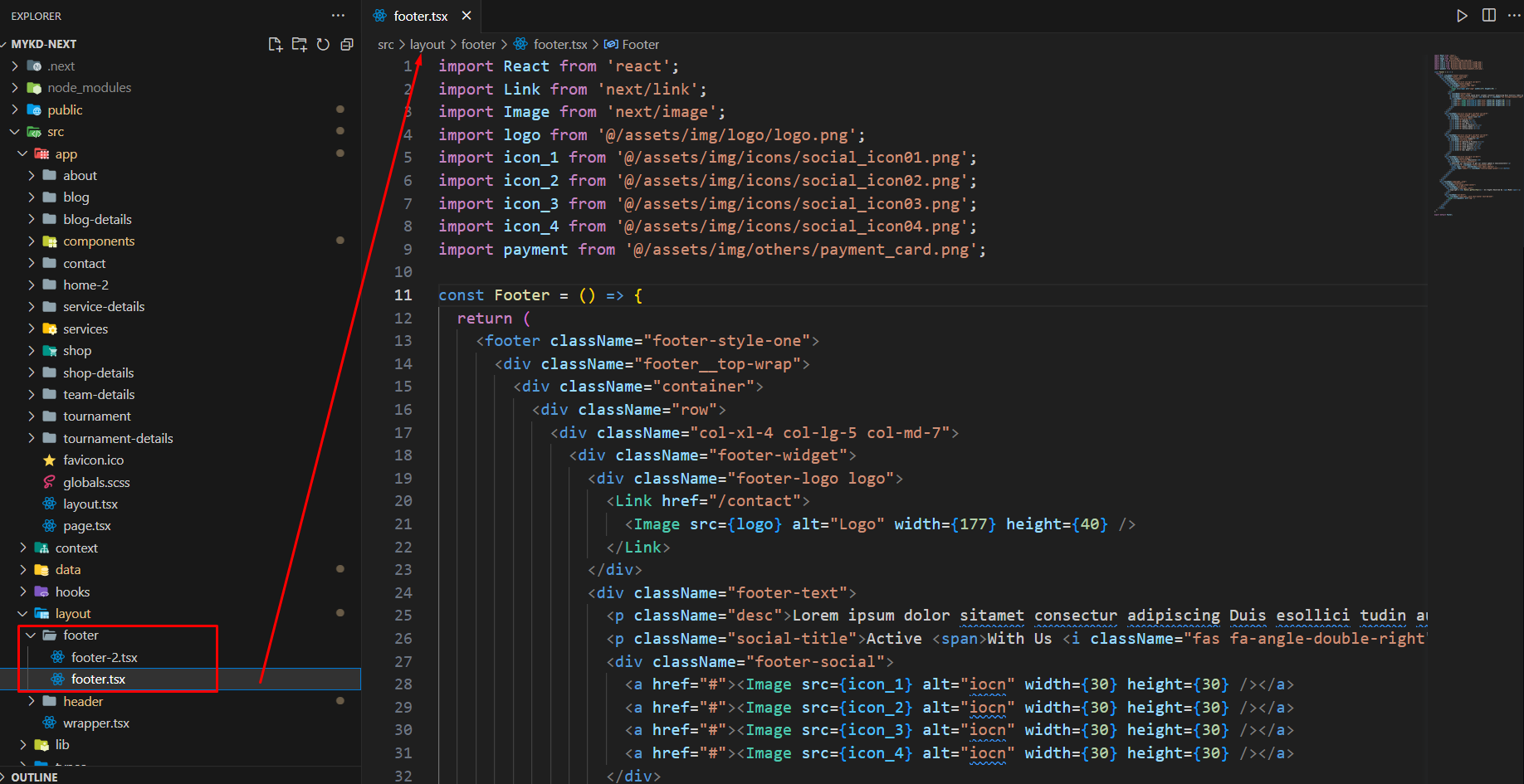Click line number 20 in gutter
The height and width of the screenshot is (784, 1524).
[x=403, y=501]
